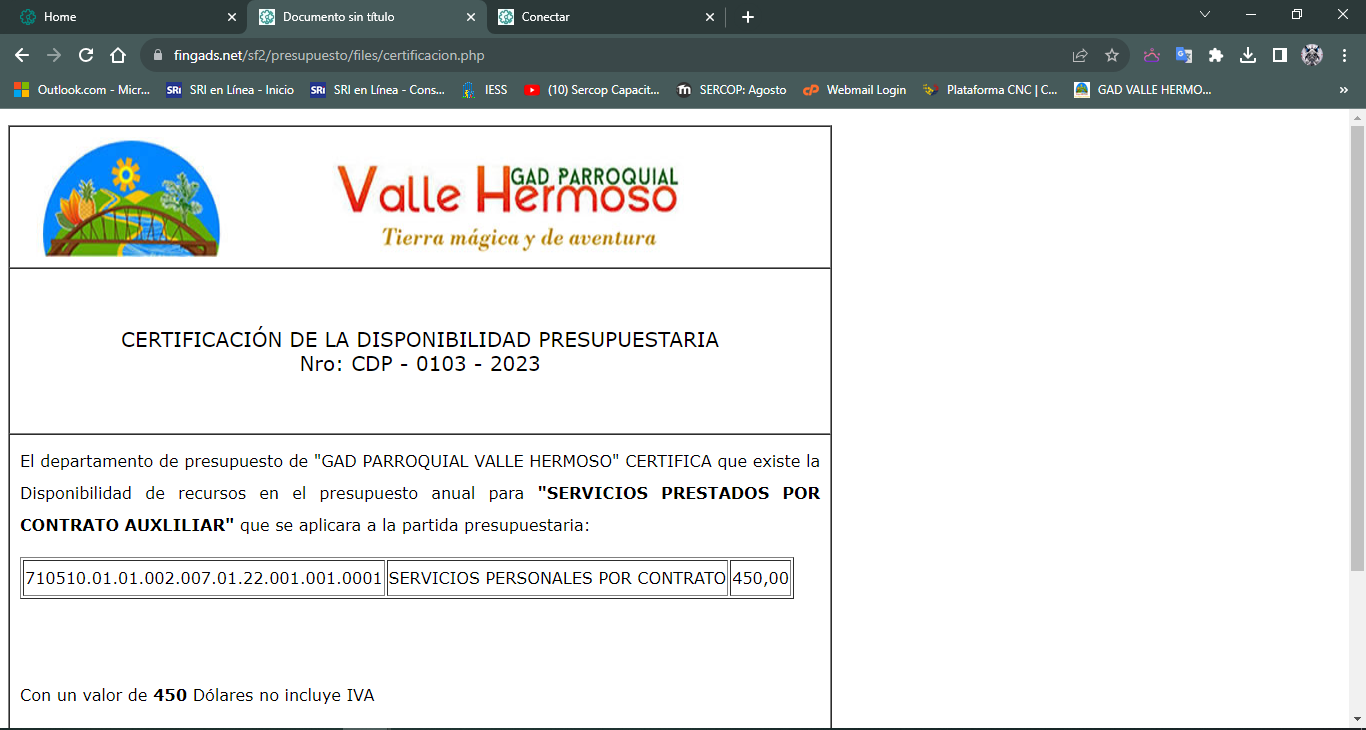The height and width of the screenshot is (730, 1366).
Task: Open the weather cloud extension
Action: pos(1152,56)
